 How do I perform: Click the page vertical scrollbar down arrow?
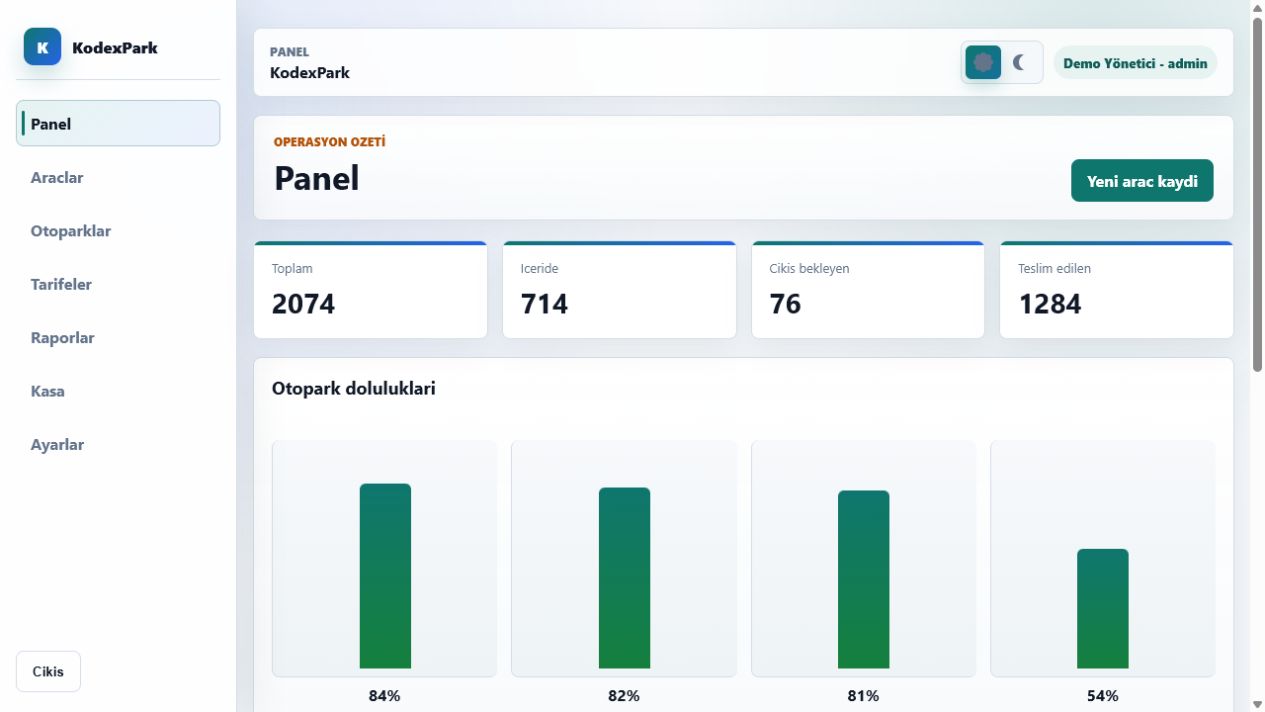point(1257,704)
